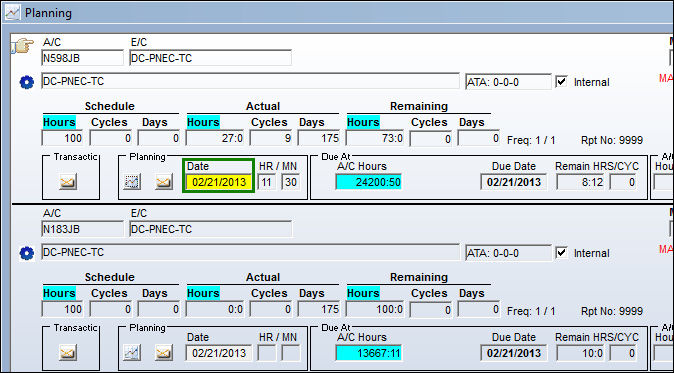Click description field DC-PNEC-TC in N183JB record
Image resolution: width=674 pixels, height=373 pixels.
tap(251, 252)
